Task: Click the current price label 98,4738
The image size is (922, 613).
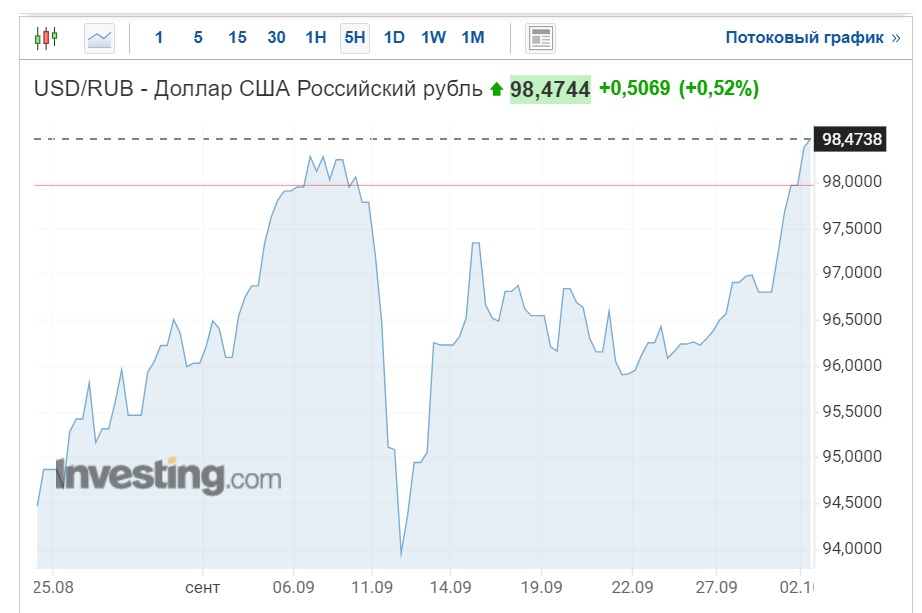Action: pyautogui.click(x=850, y=139)
